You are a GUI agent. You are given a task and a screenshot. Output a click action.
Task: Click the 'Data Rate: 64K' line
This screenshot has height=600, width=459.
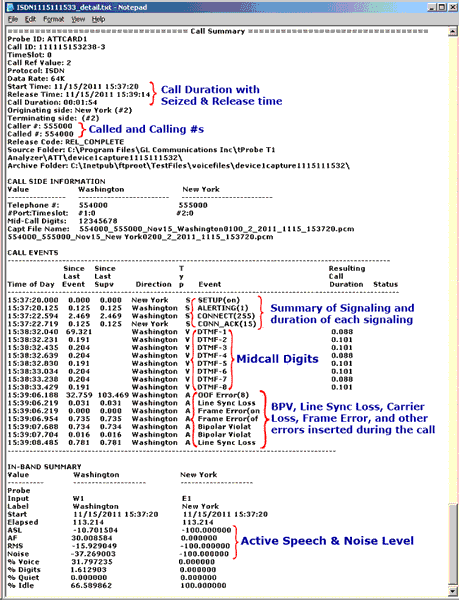[36, 79]
